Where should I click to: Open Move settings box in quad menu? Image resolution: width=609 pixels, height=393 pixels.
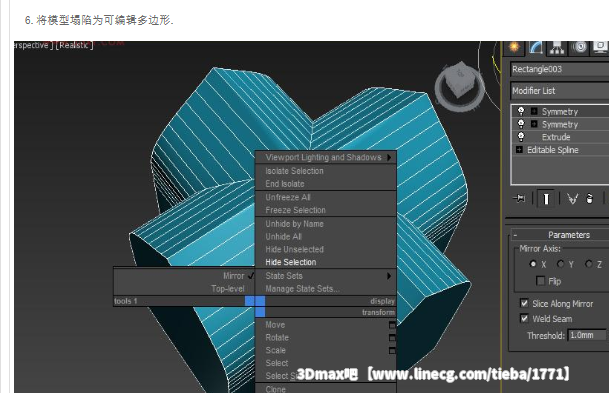pos(392,325)
